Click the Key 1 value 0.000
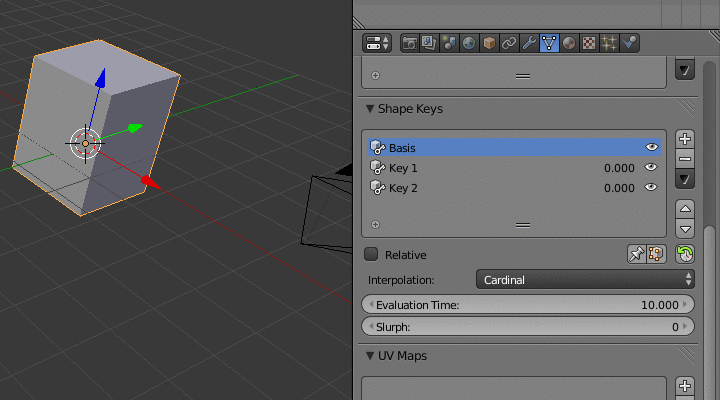 (x=619, y=168)
